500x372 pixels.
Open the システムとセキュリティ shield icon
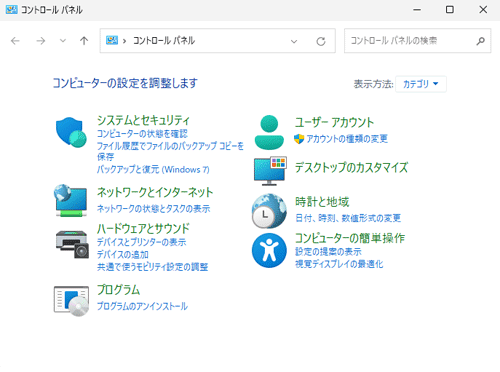(x=71, y=132)
